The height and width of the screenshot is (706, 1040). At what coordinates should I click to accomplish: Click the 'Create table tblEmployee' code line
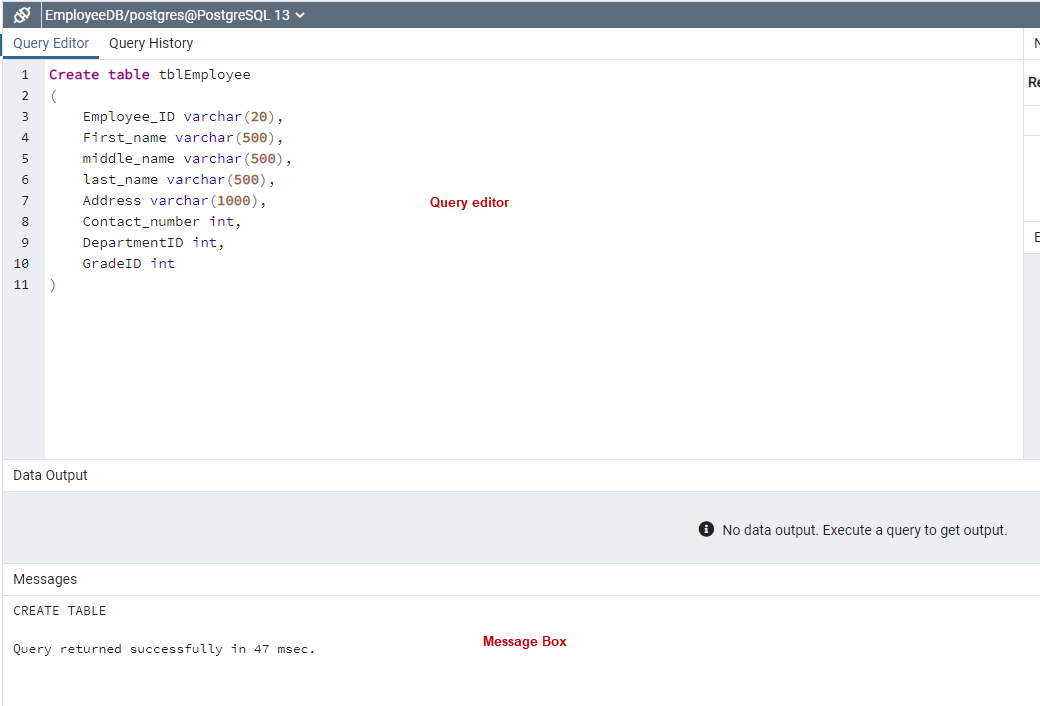click(150, 74)
